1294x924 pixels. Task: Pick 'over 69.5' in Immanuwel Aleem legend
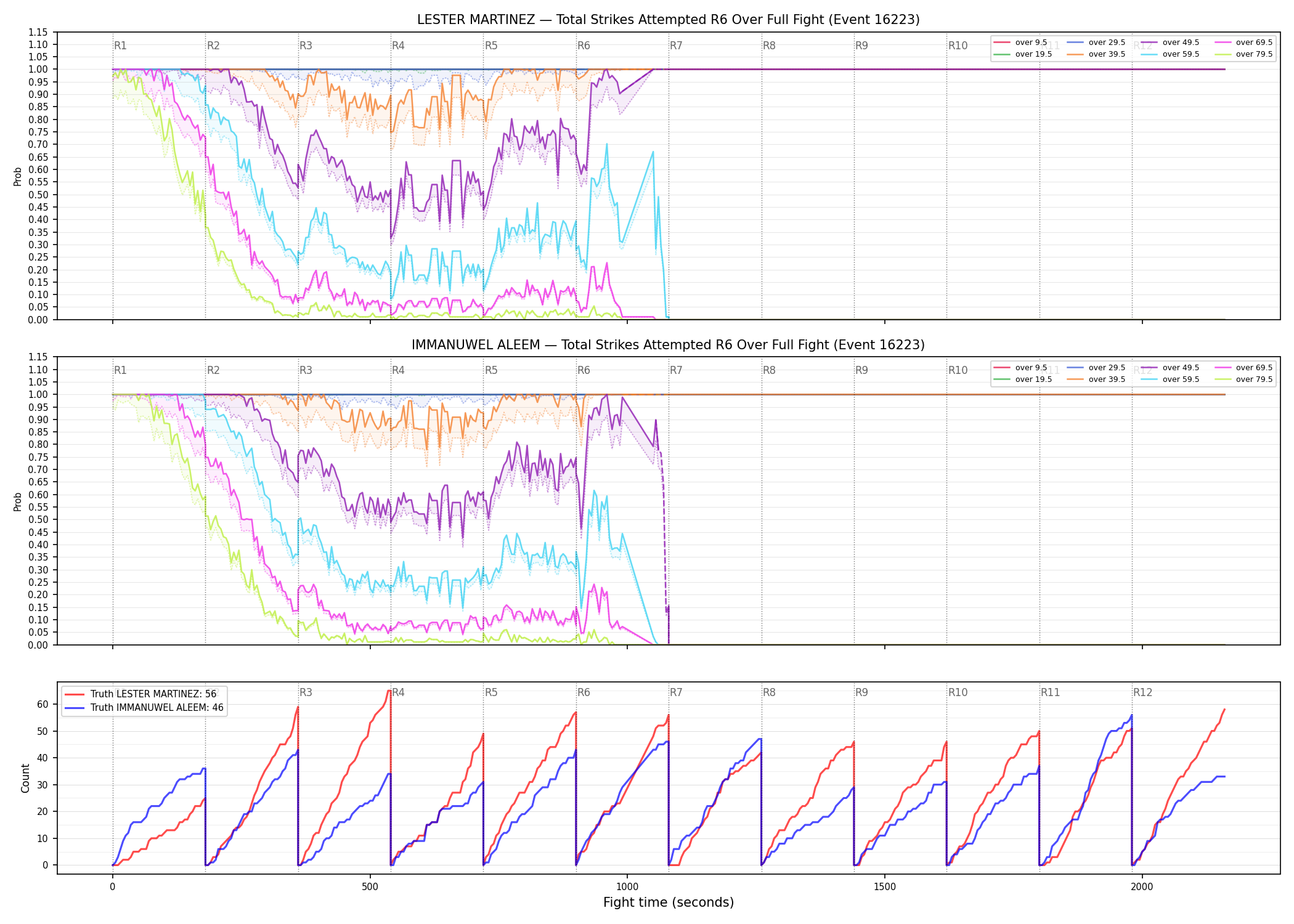coord(1243,368)
